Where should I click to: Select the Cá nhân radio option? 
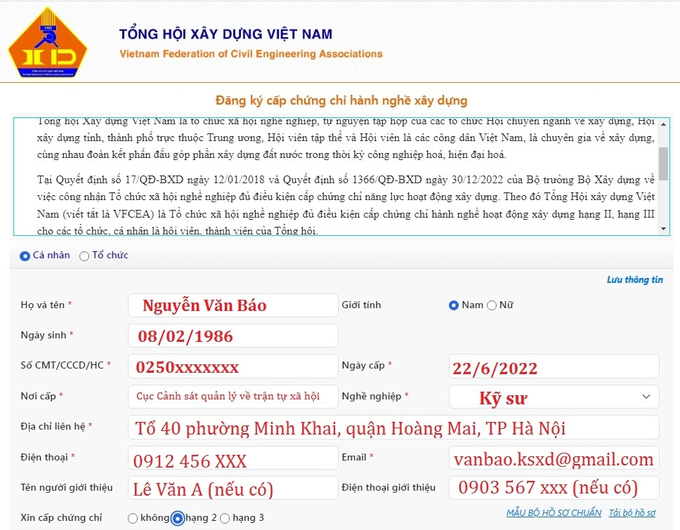(25, 256)
